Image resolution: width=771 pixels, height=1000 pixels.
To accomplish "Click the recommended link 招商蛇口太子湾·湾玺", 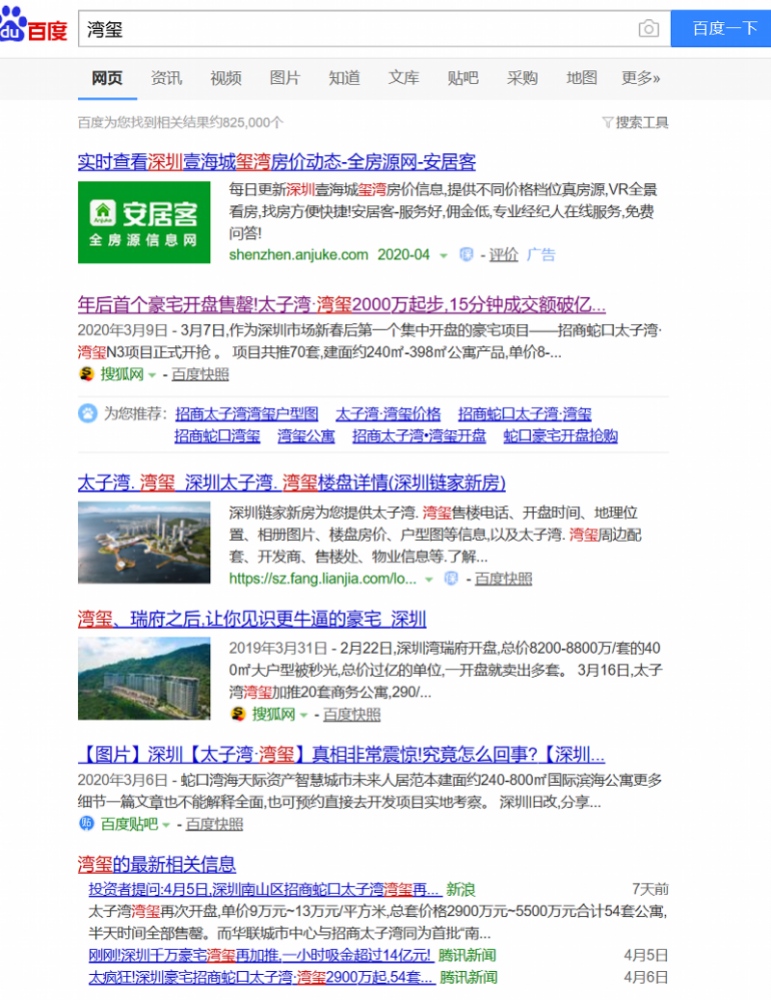I will pos(525,414).
